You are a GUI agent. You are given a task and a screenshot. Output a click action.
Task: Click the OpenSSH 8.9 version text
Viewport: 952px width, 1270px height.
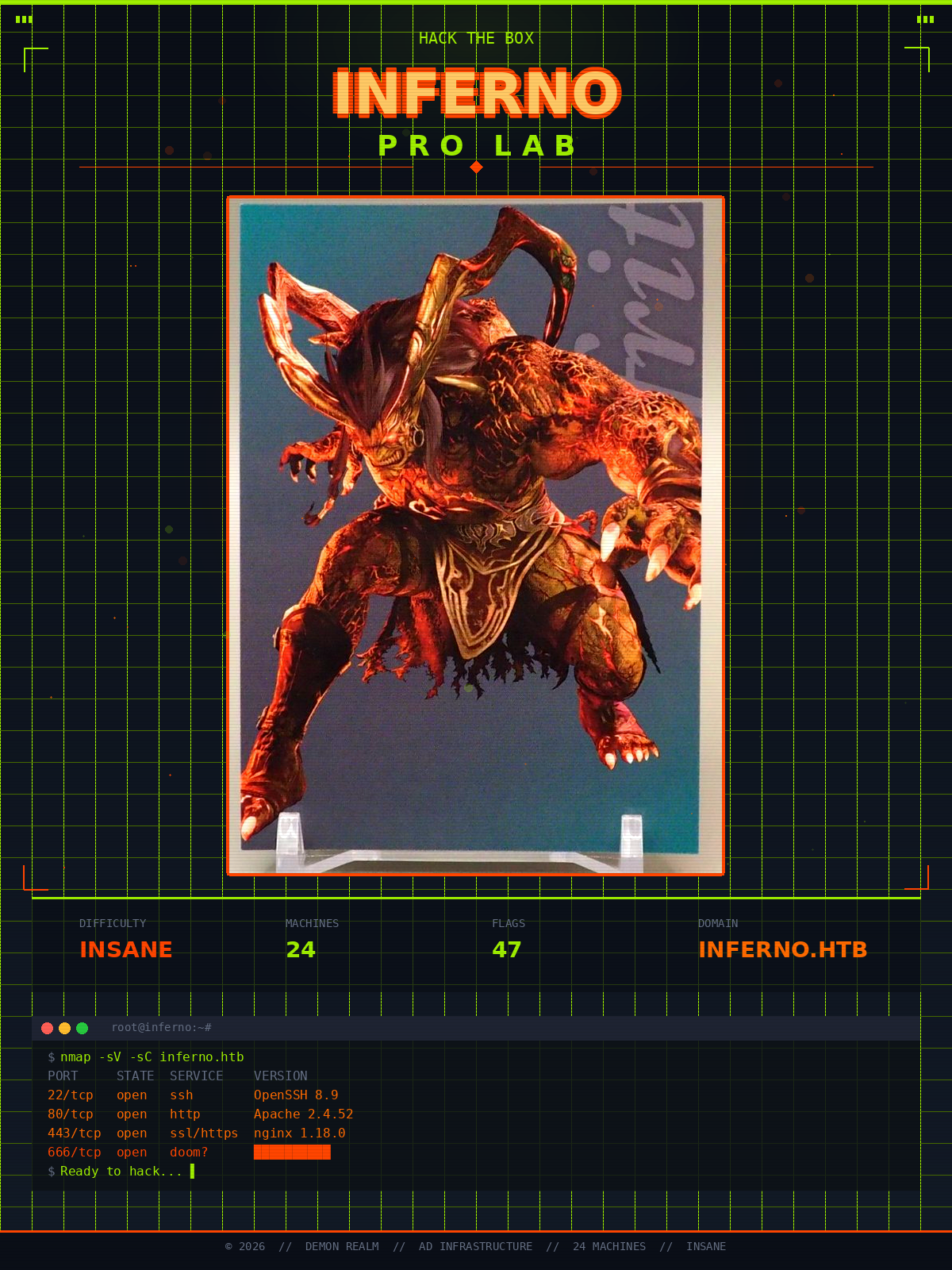[x=296, y=1095]
